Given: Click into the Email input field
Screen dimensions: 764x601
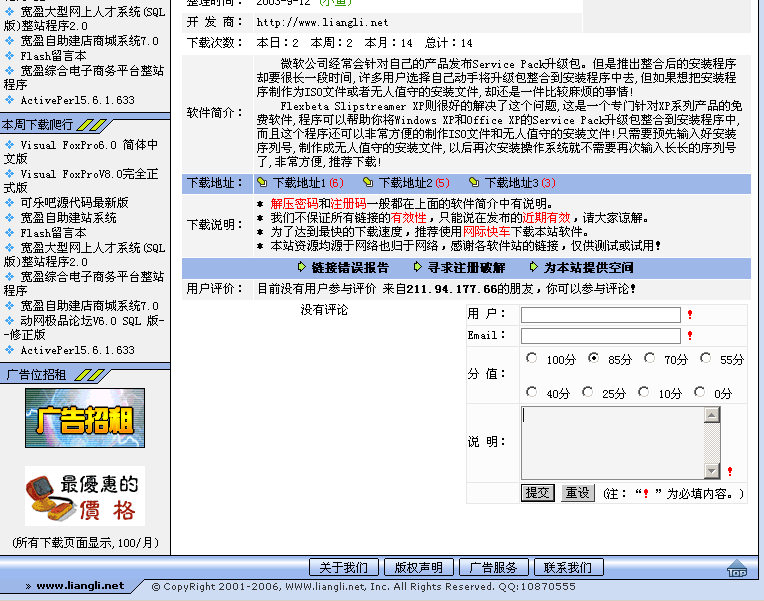Looking at the screenshot, I should point(600,335).
